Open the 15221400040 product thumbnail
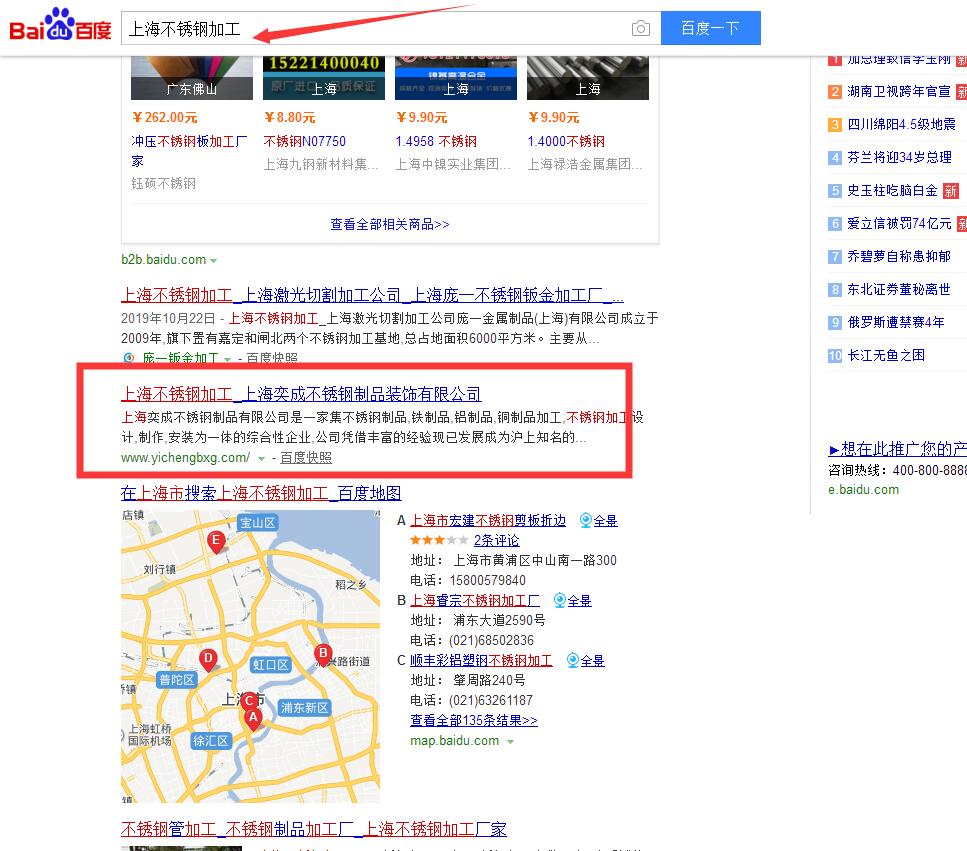This screenshot has width=967, height=851. coord(324,78)
